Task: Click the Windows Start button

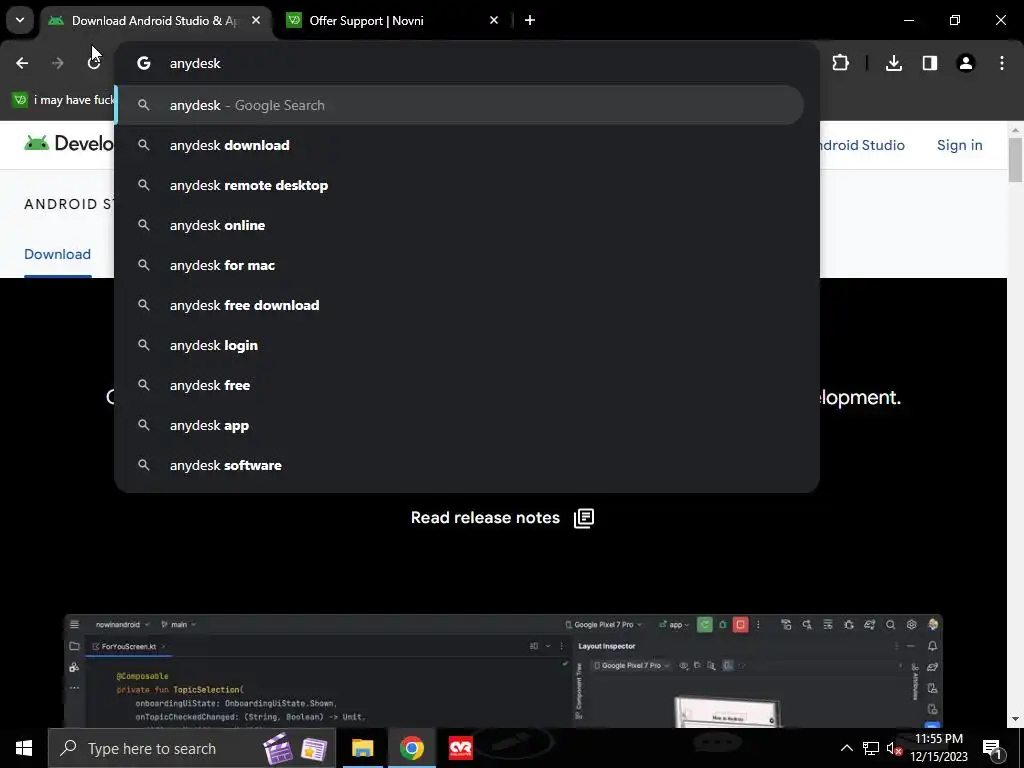Action: coord(24,748)
